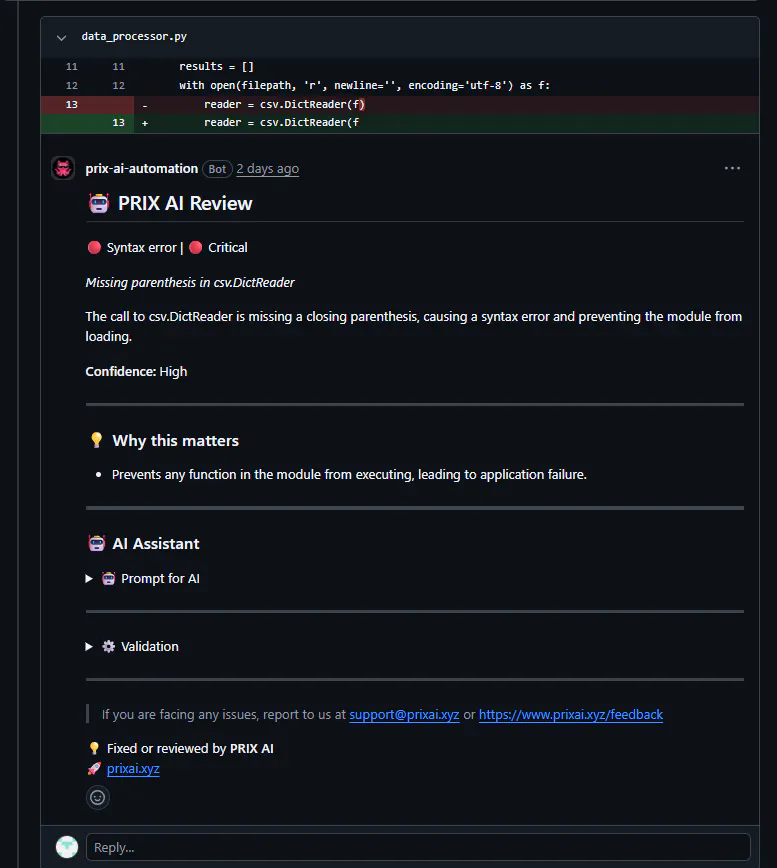Select deleted line 13 number
The width and height of the screenshot is (777, 868).
click(71, 105)
